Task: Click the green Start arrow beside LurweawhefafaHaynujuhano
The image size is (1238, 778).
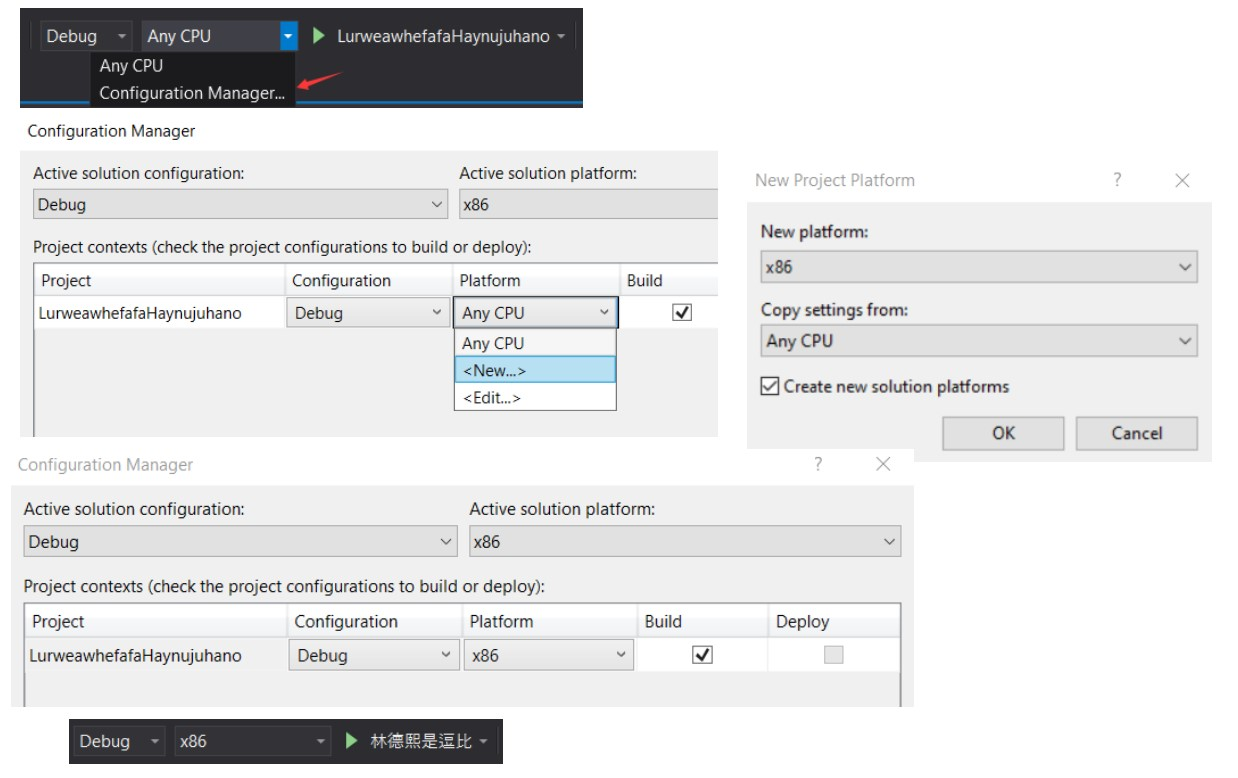Action: coord(319,36)
